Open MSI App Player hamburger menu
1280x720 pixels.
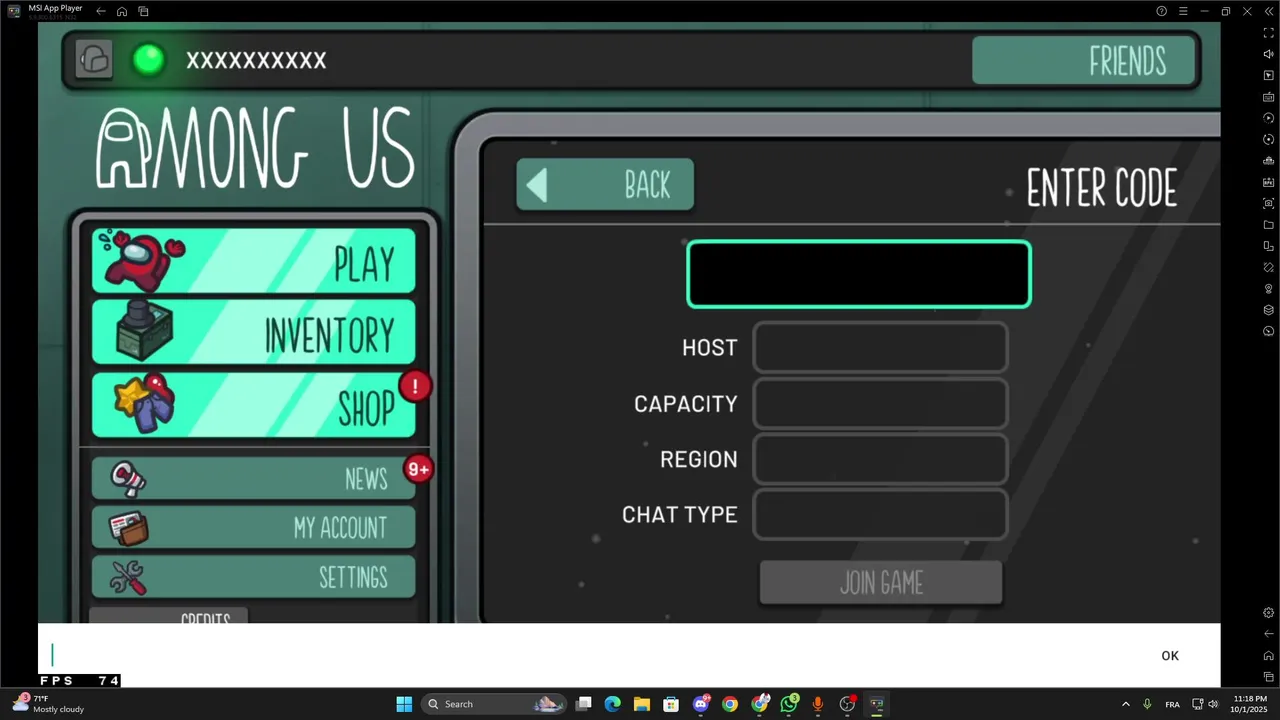click(x=1183, y=11)
